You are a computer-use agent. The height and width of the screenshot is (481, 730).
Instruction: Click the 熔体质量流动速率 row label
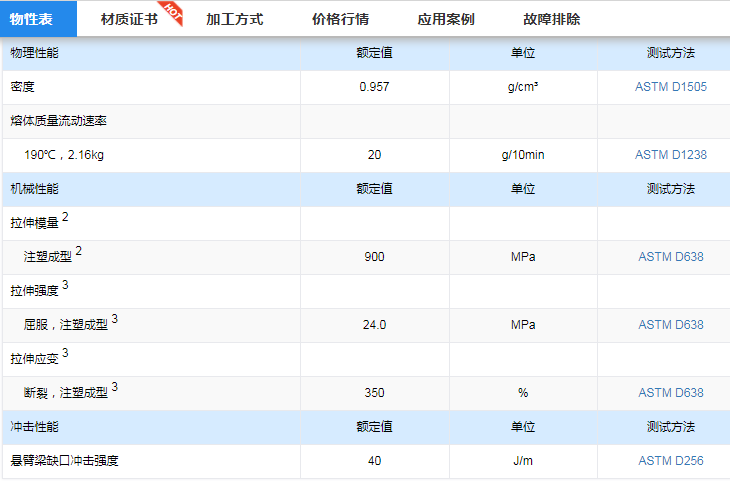[x=58, y=121]
